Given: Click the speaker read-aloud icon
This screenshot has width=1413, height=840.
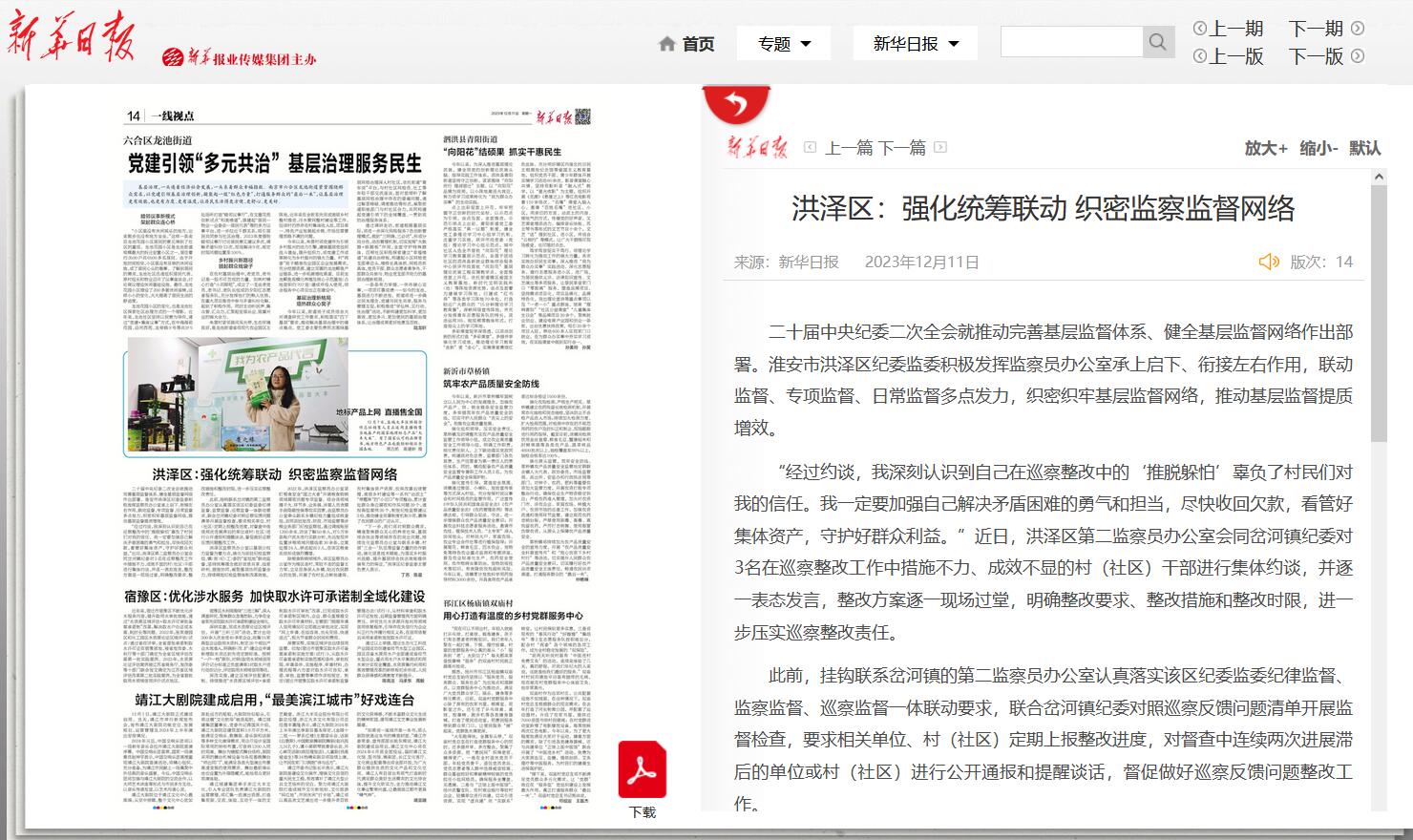Looking at the screenshot, I should point(1269,262).
